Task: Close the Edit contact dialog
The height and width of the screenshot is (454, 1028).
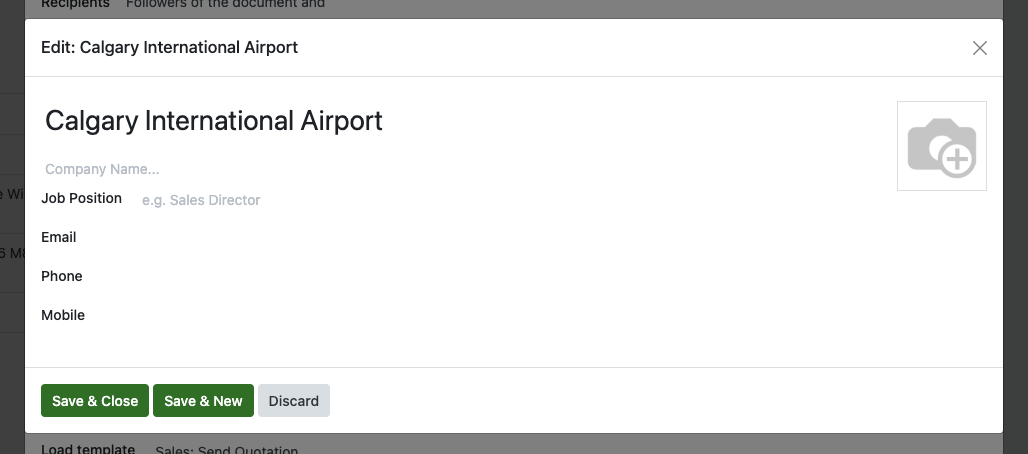Action: coord(980,48)
